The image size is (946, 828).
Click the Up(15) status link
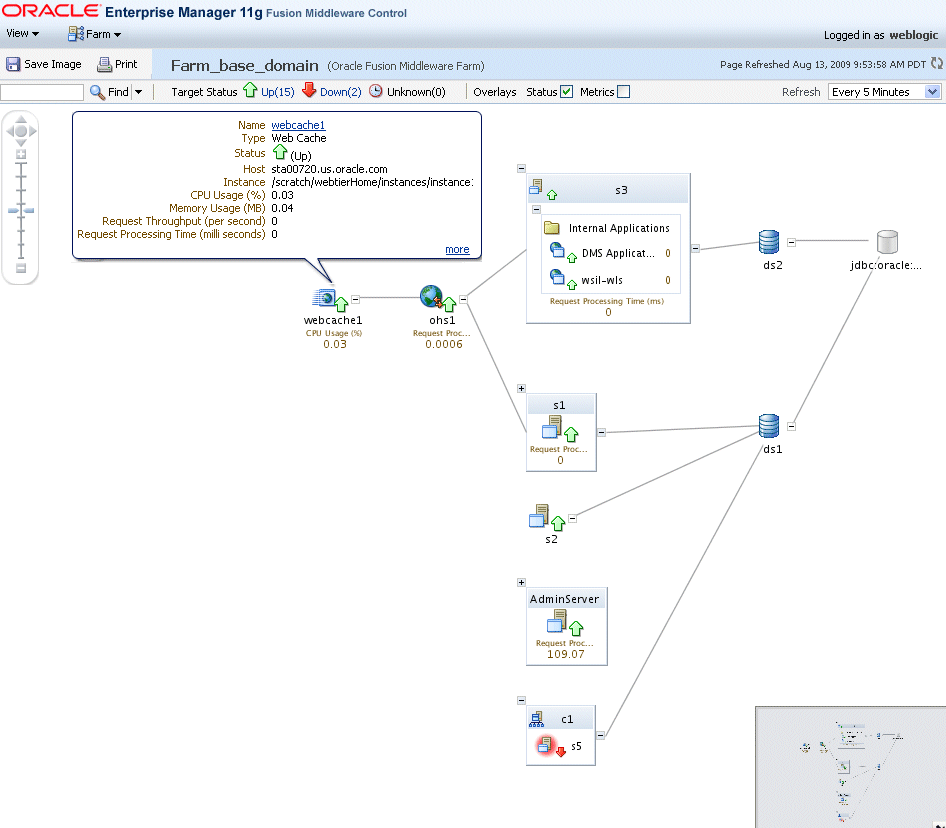(x=278, y=92)
